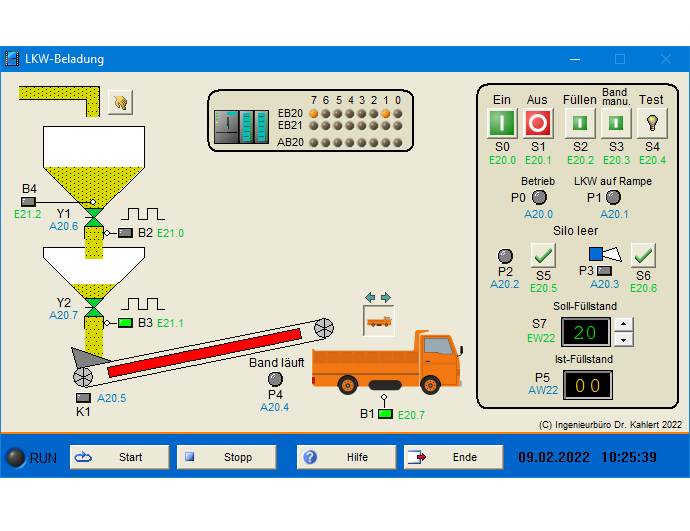690x531 pixels.
Task: Open Hilfe help
Action: [347, 457]
